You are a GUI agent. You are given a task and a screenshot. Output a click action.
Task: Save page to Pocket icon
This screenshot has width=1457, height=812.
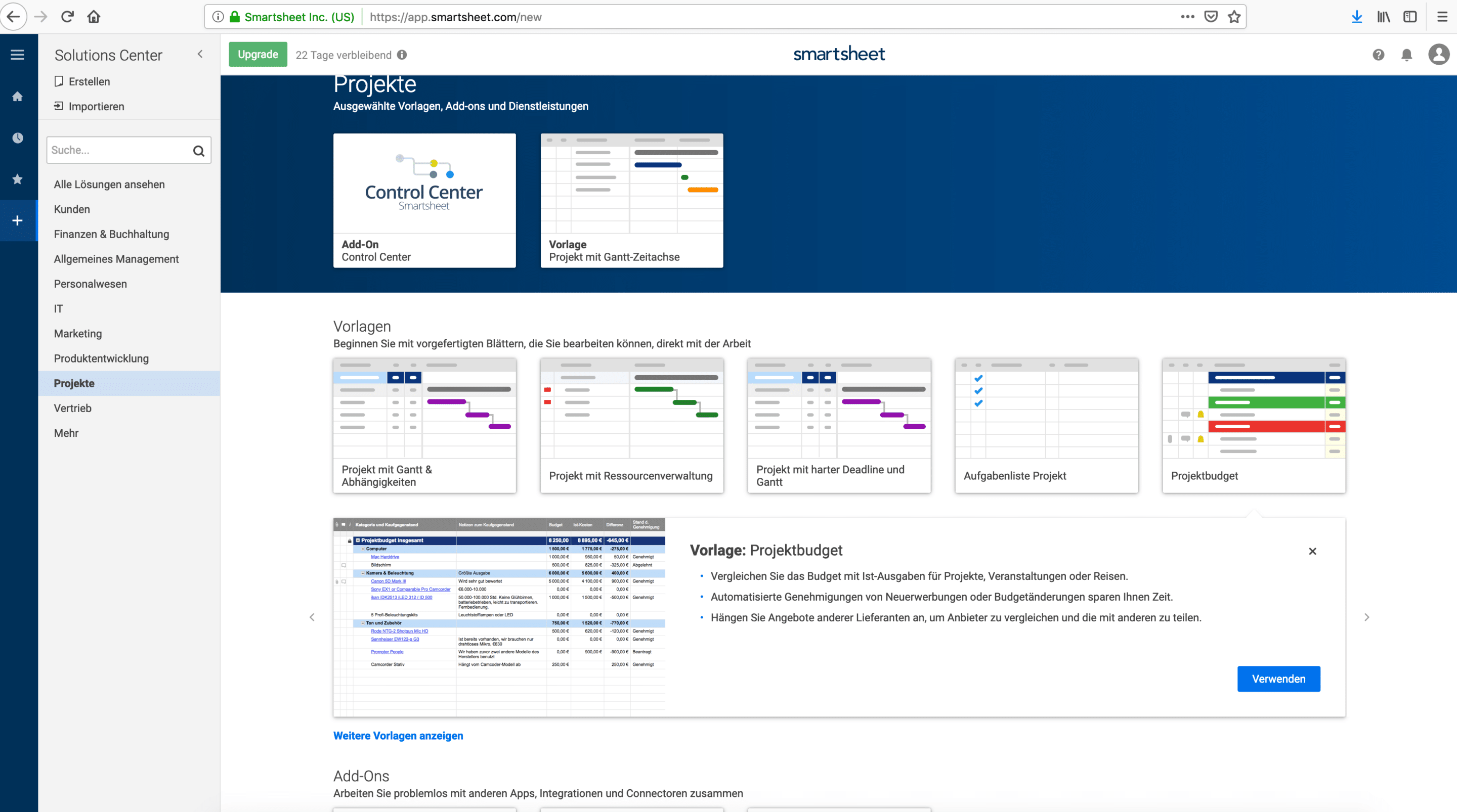pyautogui.click(x=1211, y=17)
